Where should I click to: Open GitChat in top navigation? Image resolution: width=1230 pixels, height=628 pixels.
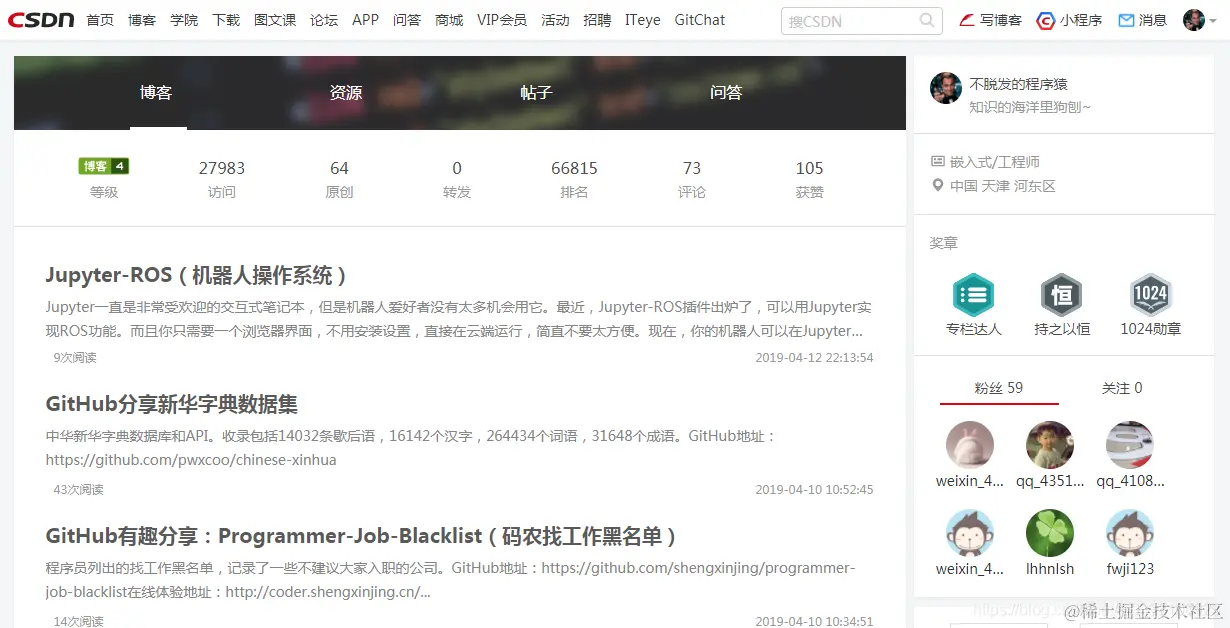[x=700, y=20]
